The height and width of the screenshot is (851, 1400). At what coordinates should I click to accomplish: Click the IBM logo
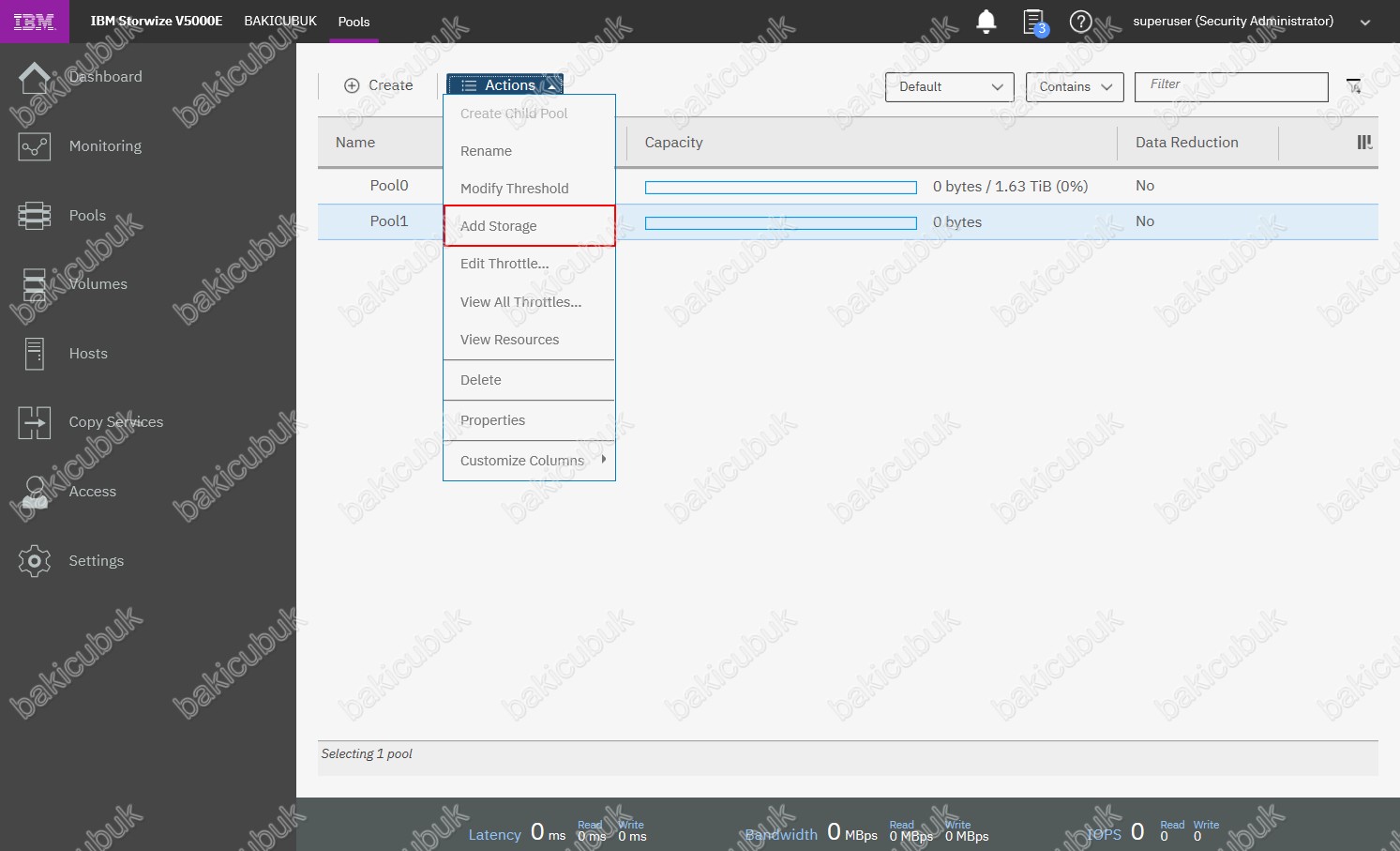click(35, 22)
